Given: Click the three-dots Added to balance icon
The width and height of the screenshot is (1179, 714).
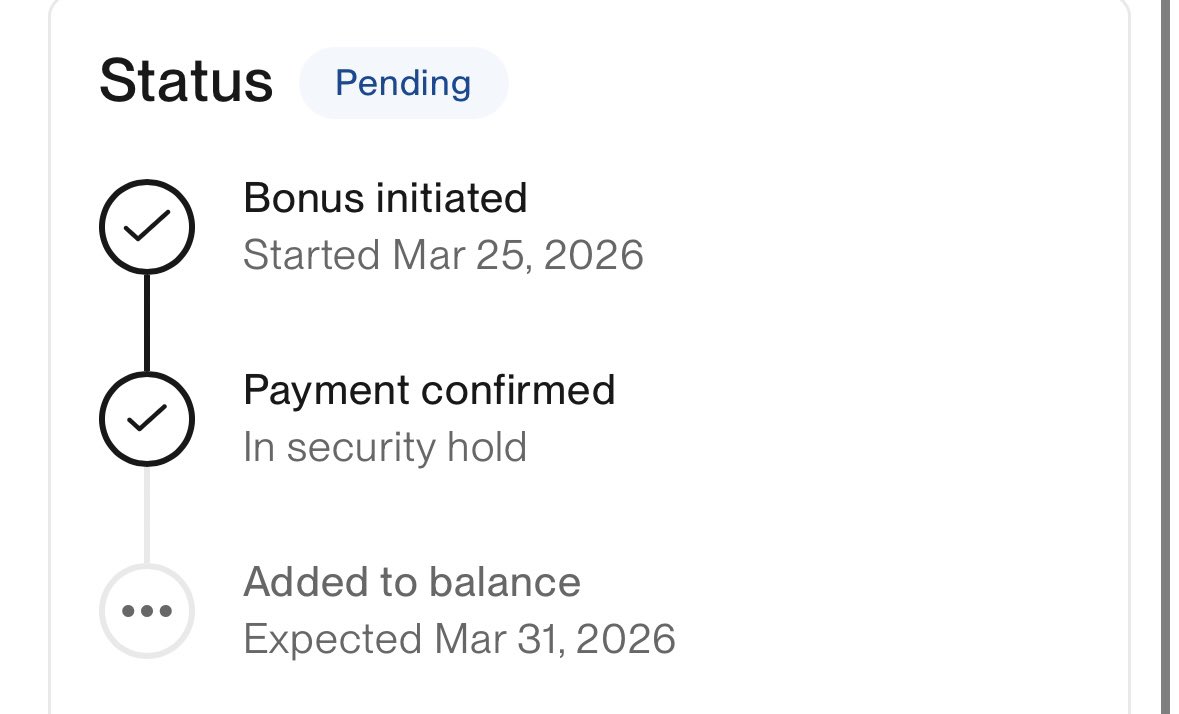Looking at the screenshot, I should (x=147, y=610).
